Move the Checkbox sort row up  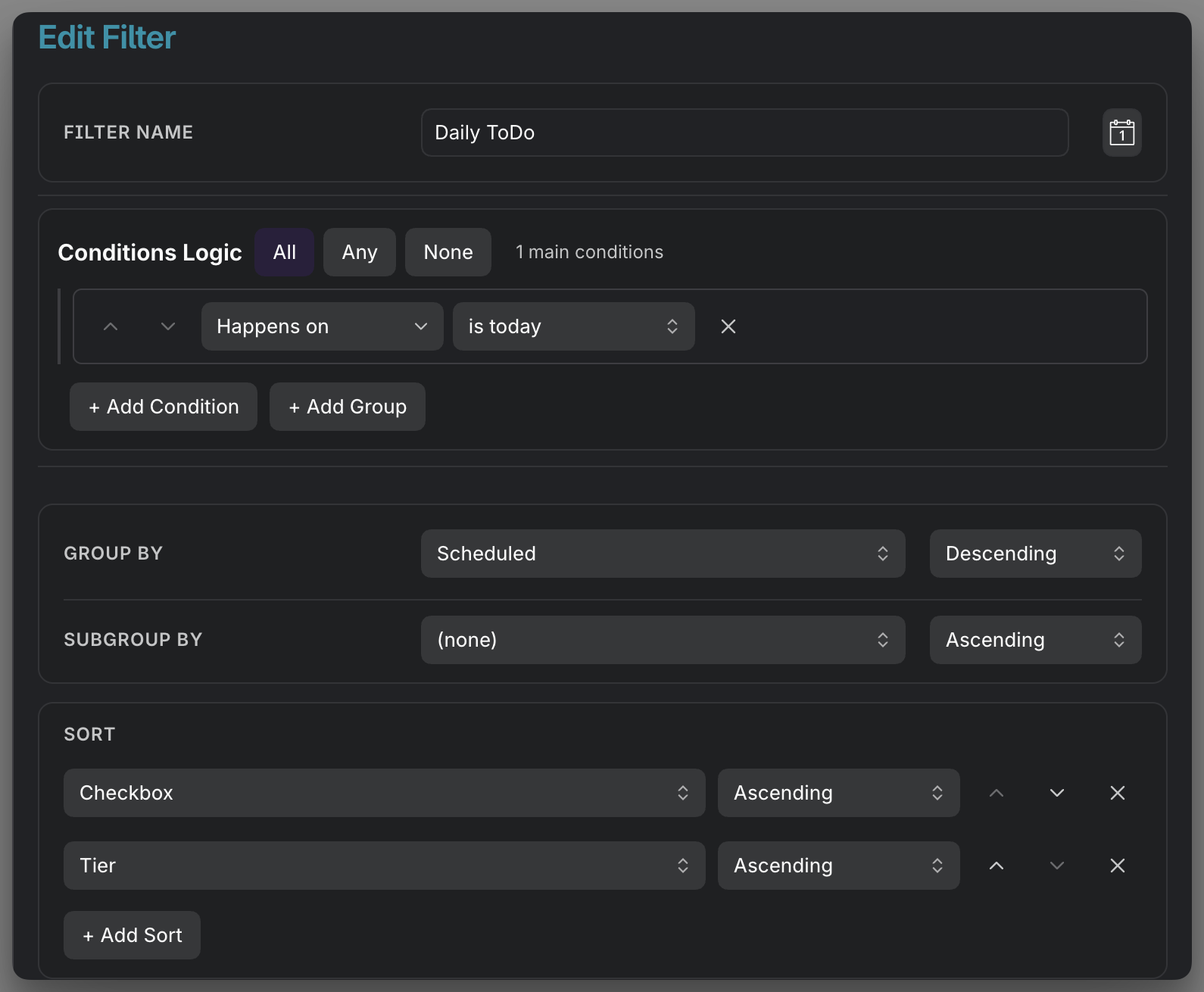point(997,793)
